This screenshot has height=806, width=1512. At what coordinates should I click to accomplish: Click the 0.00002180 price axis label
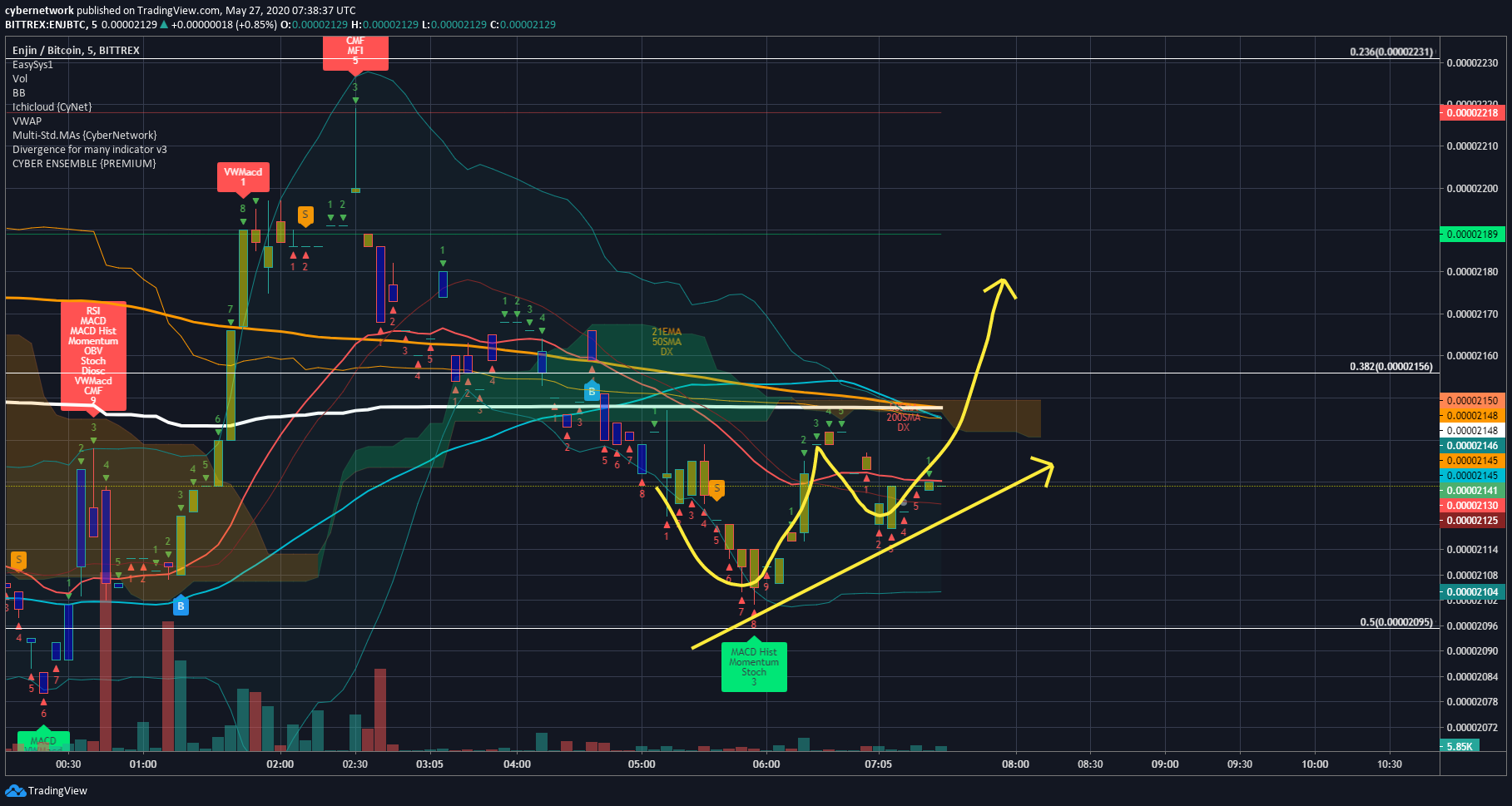coord(1472,272)
